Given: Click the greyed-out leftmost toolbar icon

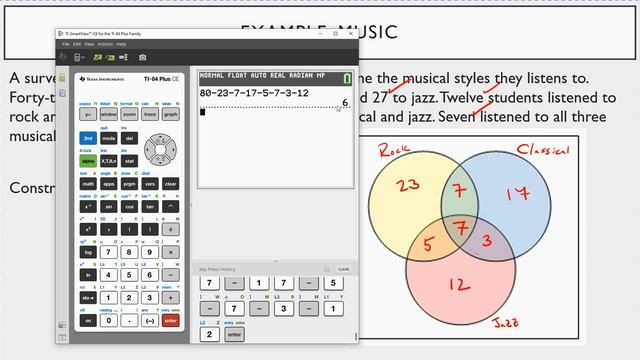Looking at the screenshot, I should click(x=63, y=58).
